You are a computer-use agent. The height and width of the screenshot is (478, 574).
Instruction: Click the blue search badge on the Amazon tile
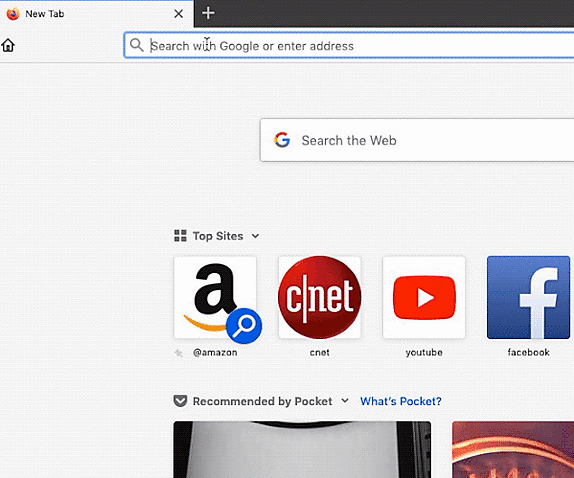point(244,325)
